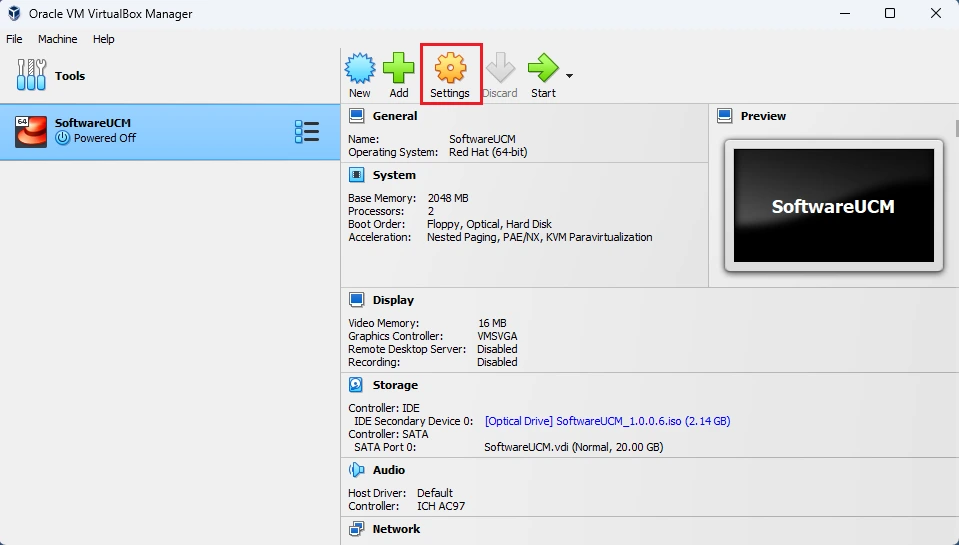Open the Network section heading

(396, 529)
